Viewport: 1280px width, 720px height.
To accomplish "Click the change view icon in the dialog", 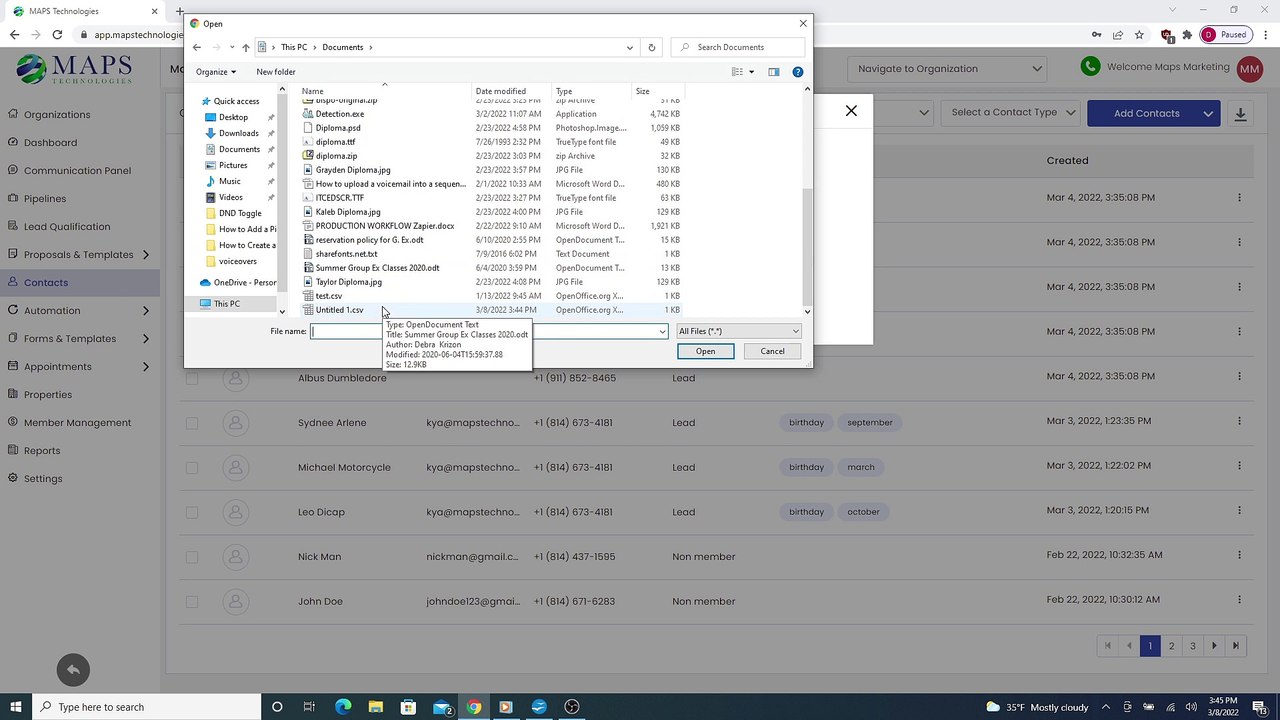I will 737,72.
